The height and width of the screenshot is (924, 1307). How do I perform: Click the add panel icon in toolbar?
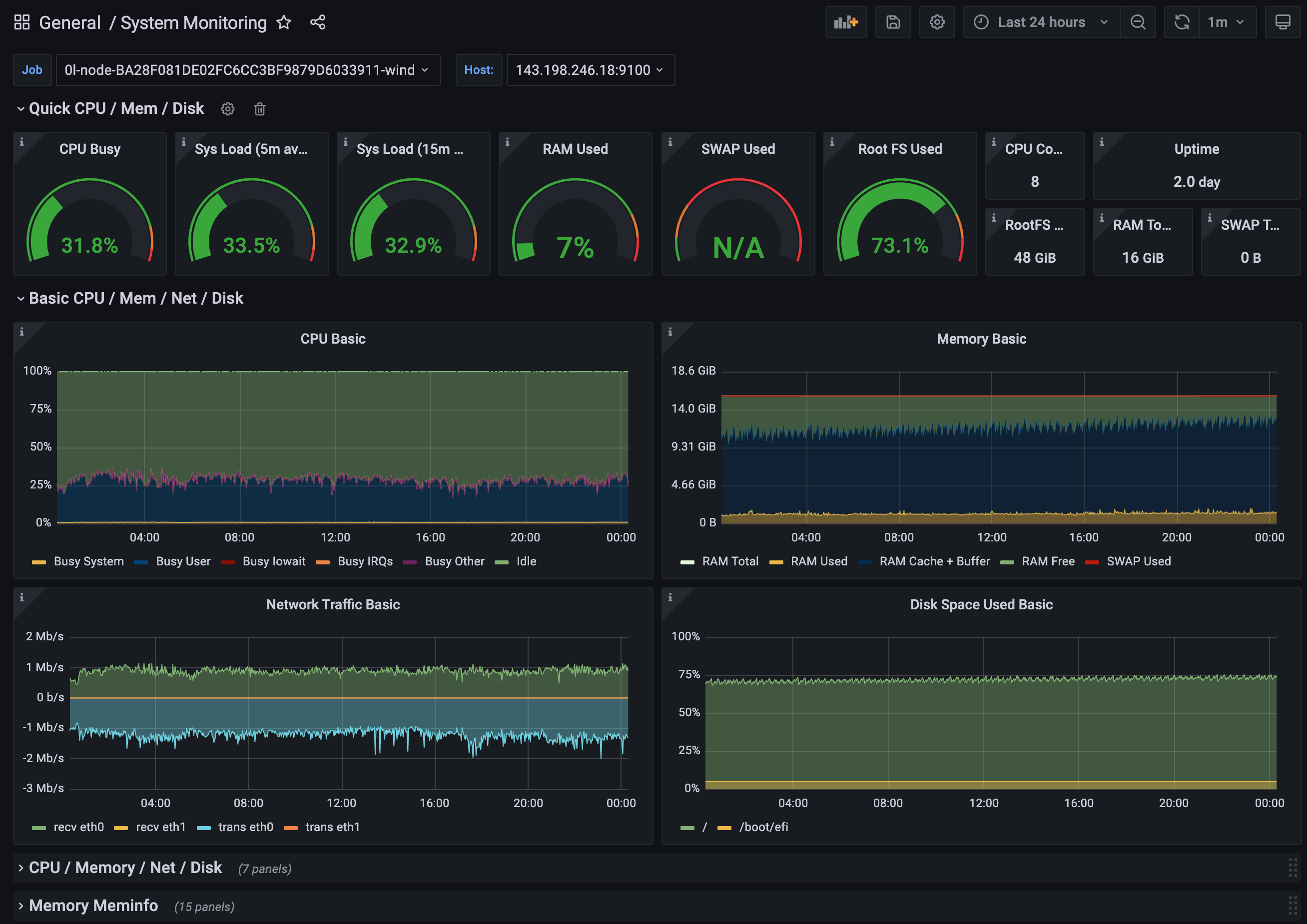coord(845,21)
